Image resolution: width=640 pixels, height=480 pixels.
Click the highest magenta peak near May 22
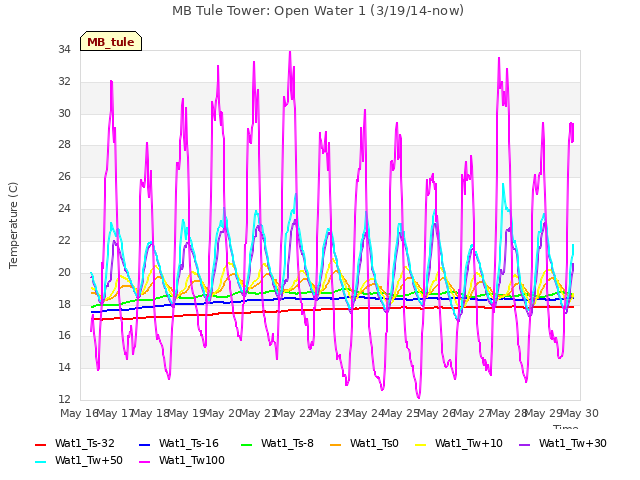pyautogui.click(x=290, y=52)
